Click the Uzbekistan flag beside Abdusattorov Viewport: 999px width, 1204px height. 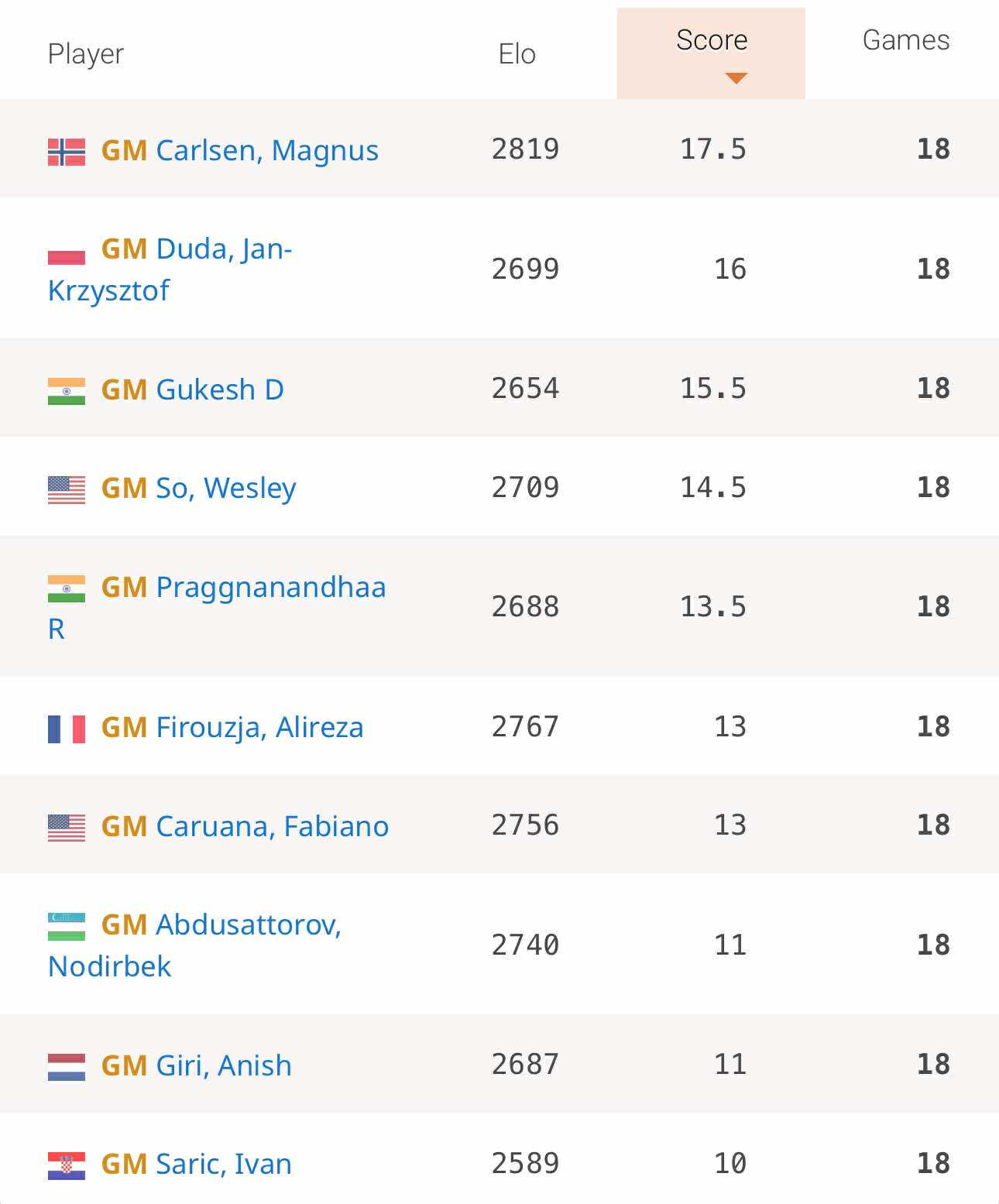point(67,927)
